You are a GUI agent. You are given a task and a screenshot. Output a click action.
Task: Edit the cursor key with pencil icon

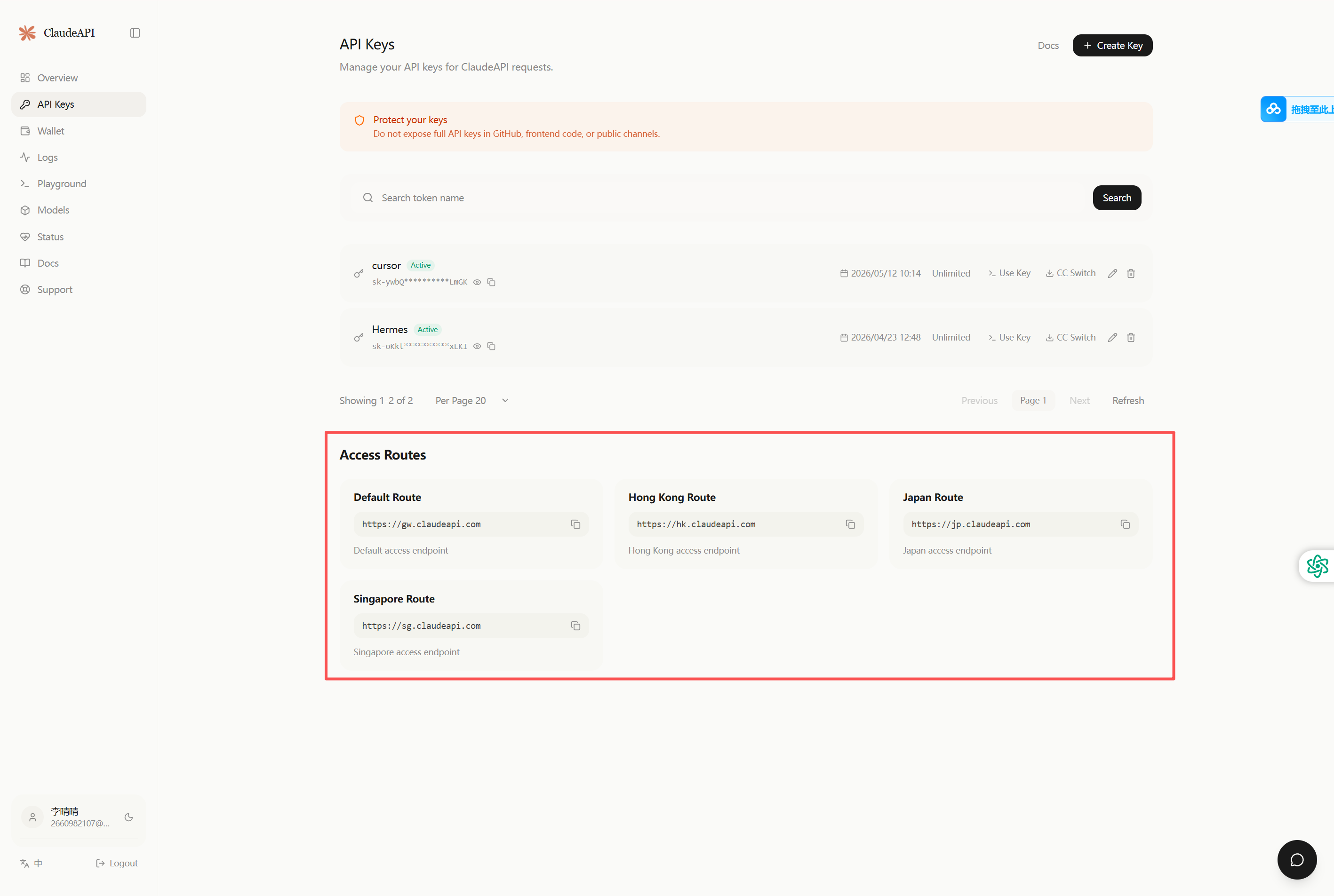click(x=1112, y=273)
